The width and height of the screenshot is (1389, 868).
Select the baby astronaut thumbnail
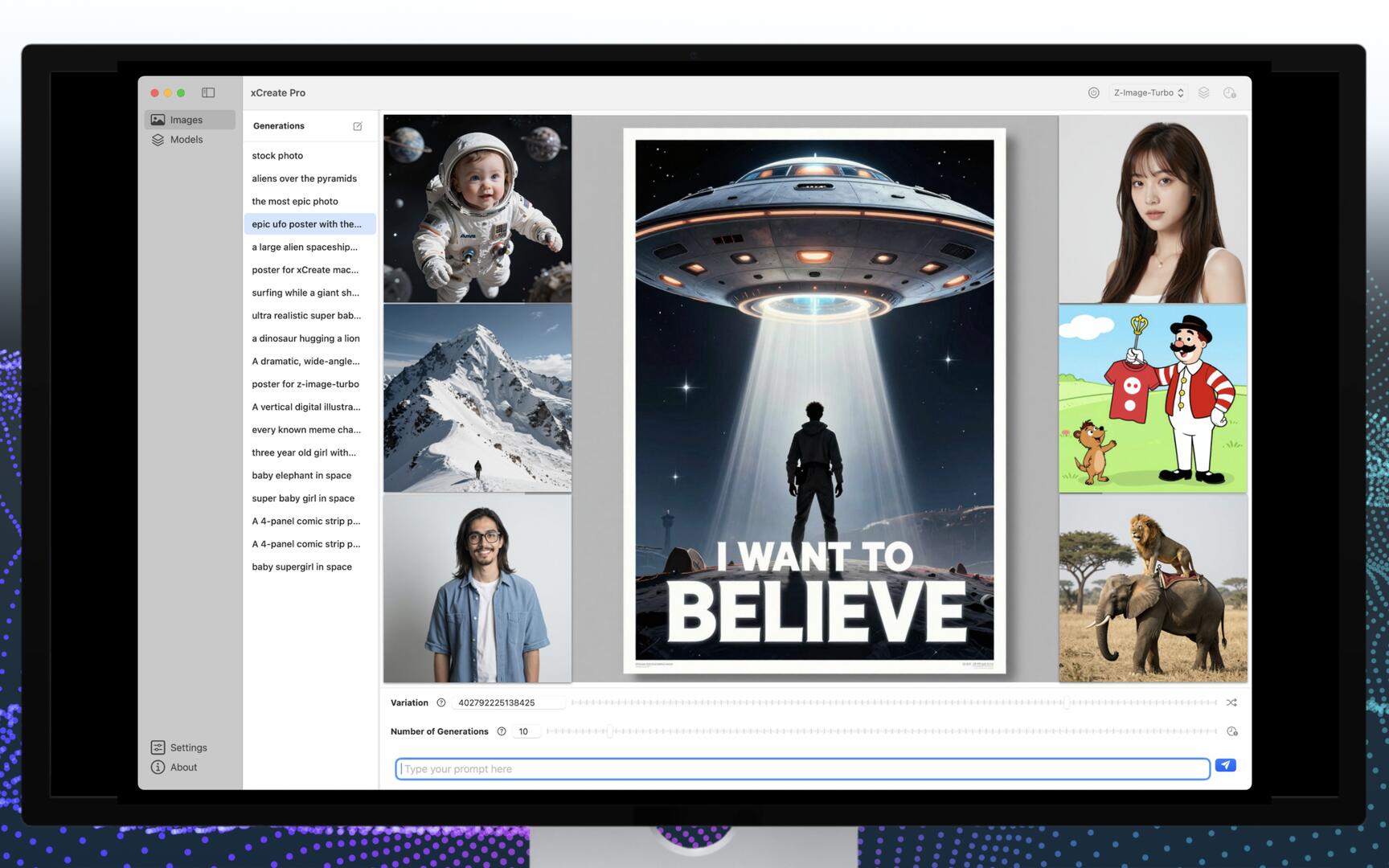(x=477, y=209)
